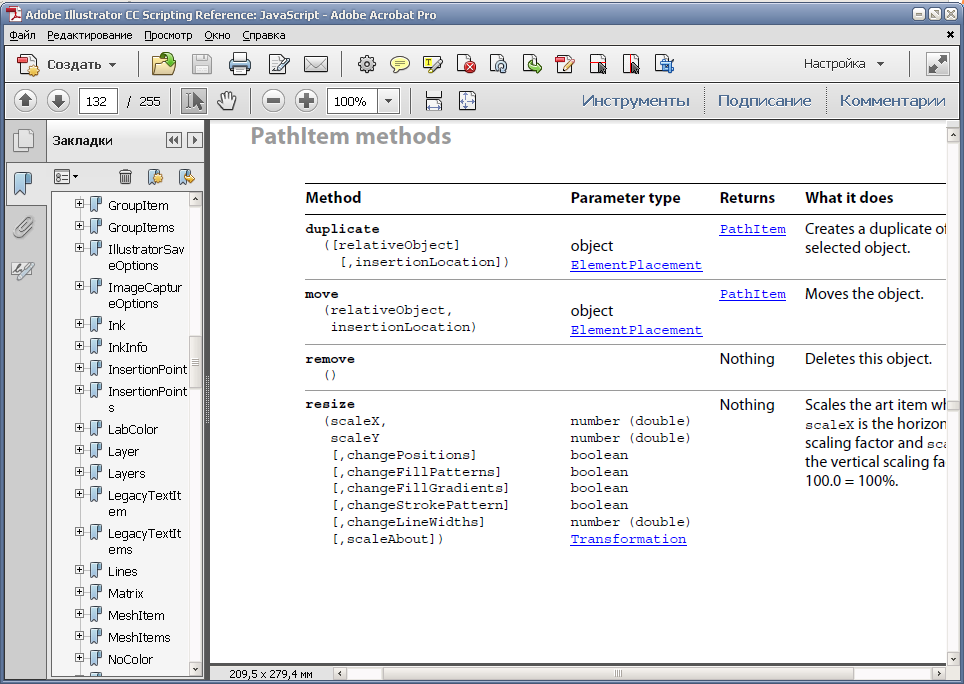Go to next page arrow
This screenshot has height=684, width=964.
pyautogui.click(x=58, y=101)
